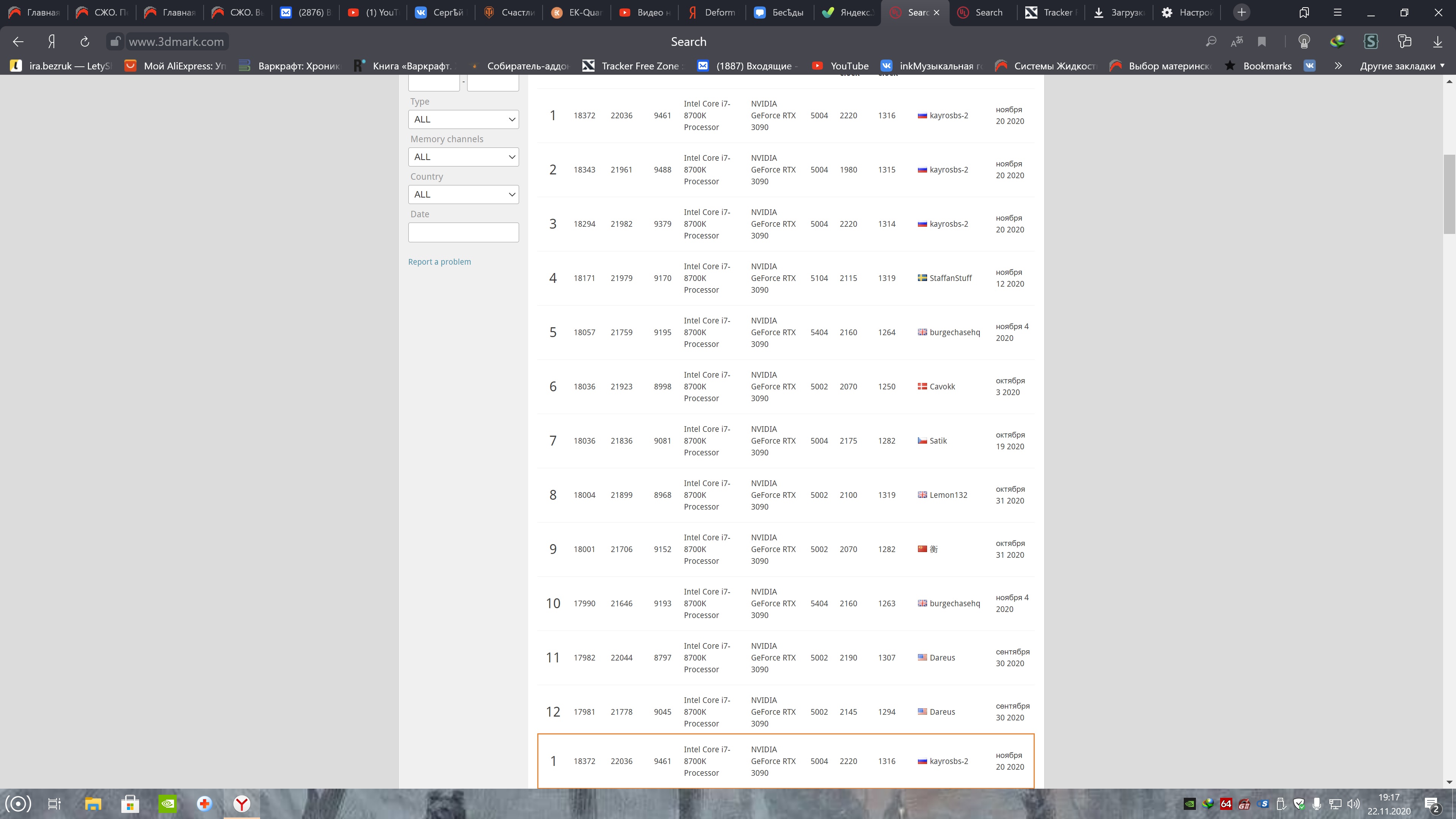Viewport: 1456px width, 819px height.
Task: Expand the Type dropdown filter
Action: (463, 119)
